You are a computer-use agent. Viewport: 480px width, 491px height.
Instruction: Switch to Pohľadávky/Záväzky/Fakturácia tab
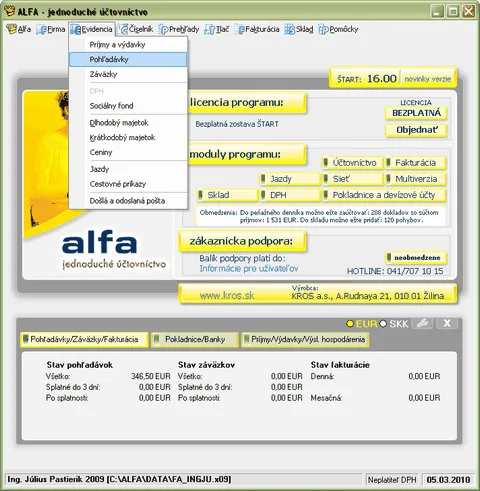click(x=84, y=339)
